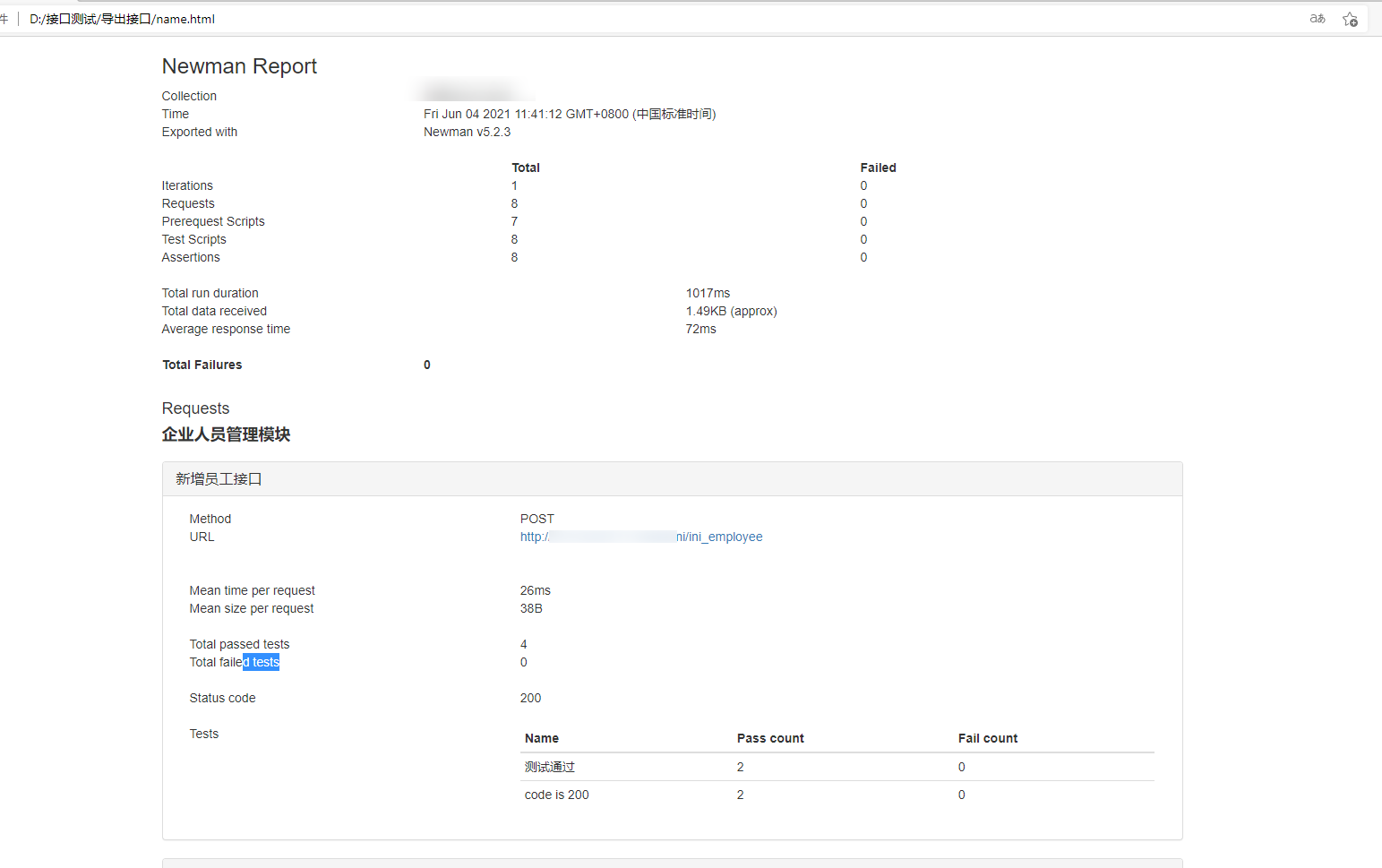Add page to favorites with star icon
This screenshot has width=1382, height=868.
[1351, 19]
